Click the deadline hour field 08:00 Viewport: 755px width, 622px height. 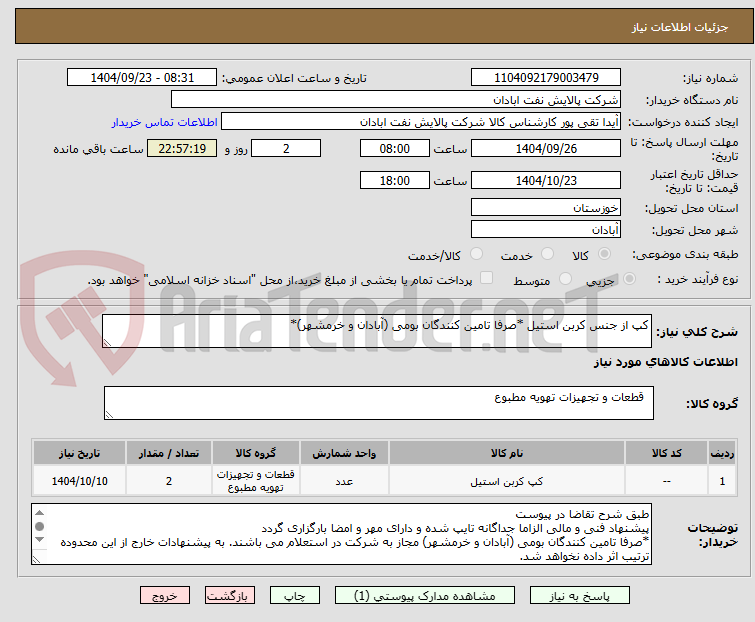394,148
